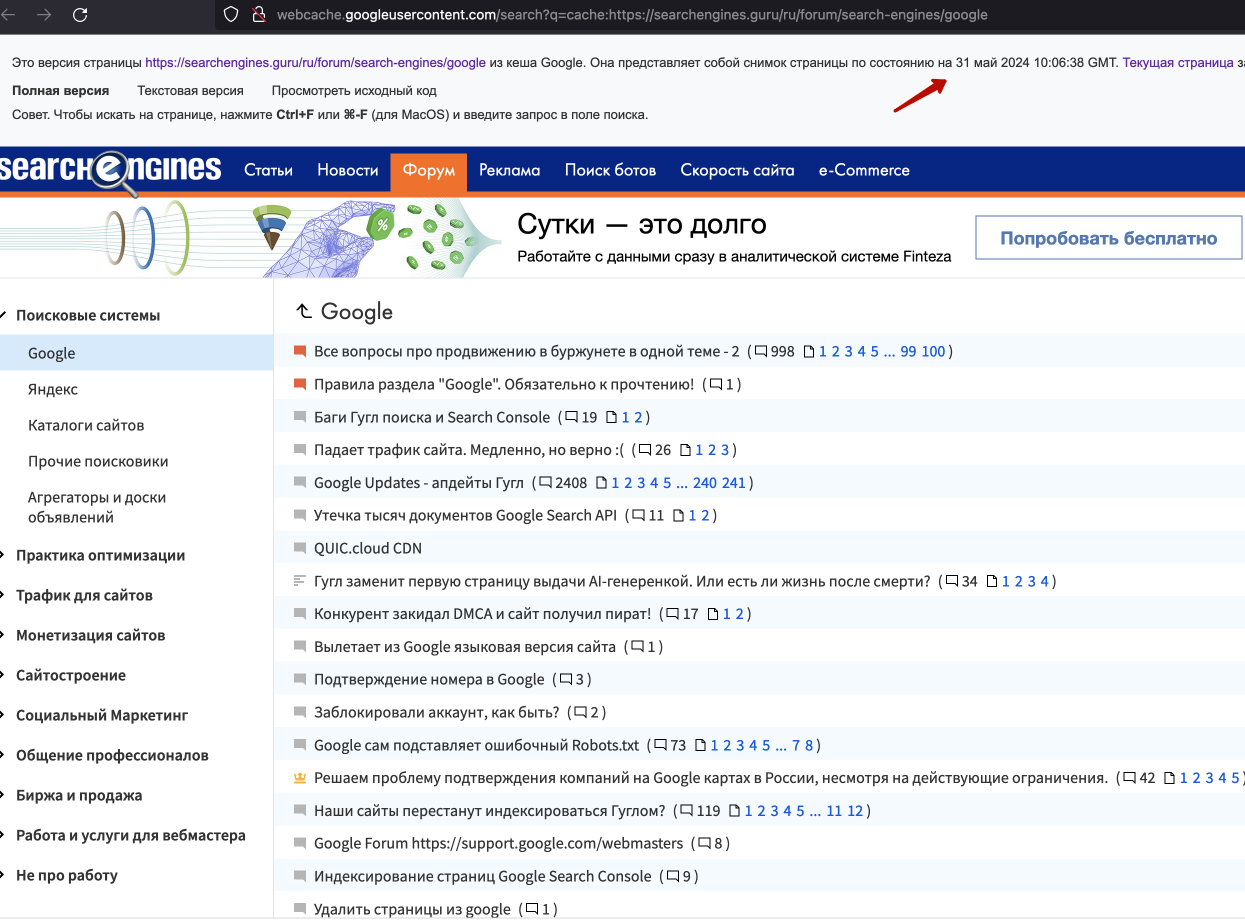Viewport: 1245px width, 920px height.
Task: Select 'Прочие поисковики' in the sidebar
Action: point(98,461)
